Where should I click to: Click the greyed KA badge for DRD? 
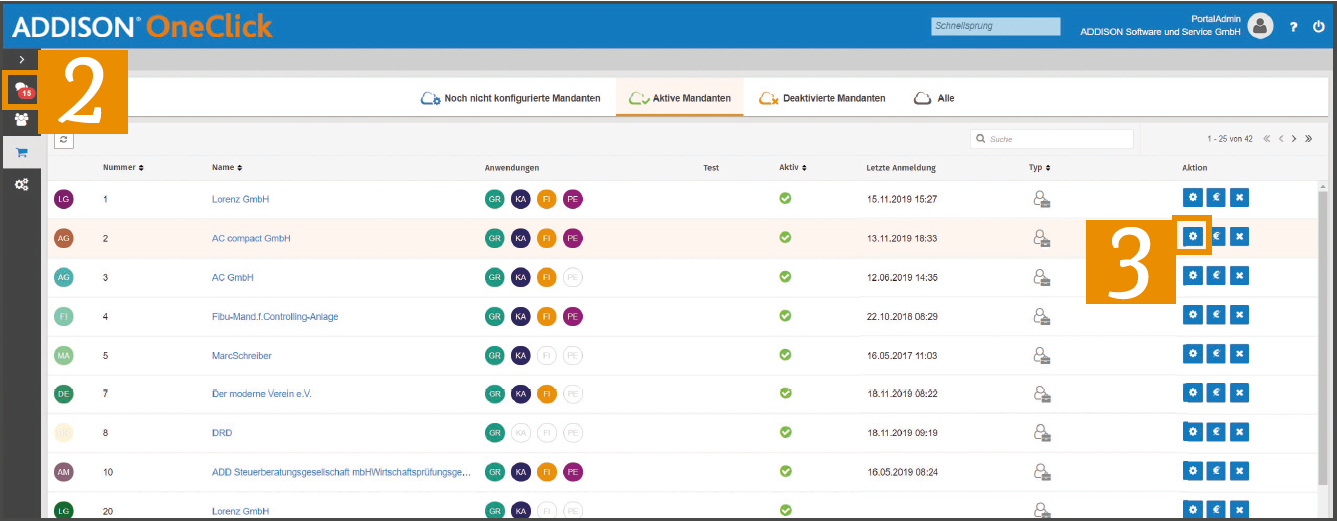click(x=521, y=433)
